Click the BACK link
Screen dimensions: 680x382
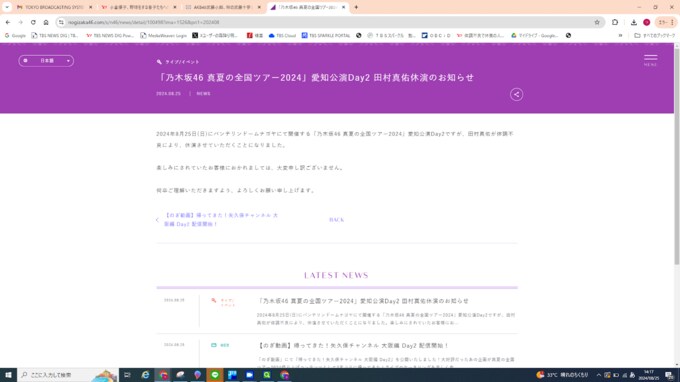pos(337,220)
